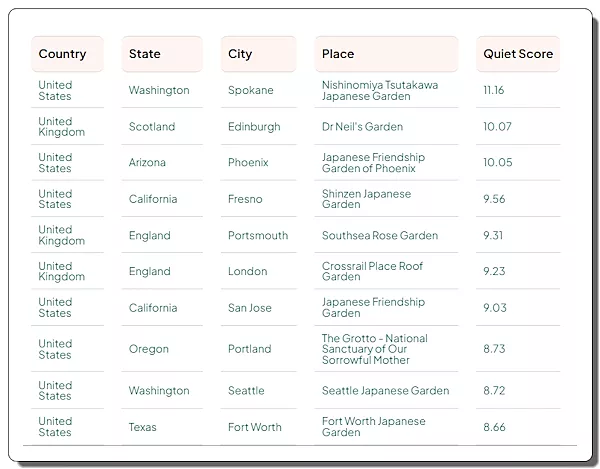The image size is (600, 469).
Task: Click the Seattle Japanese Garden cell
Action: (x=385, y=391)
